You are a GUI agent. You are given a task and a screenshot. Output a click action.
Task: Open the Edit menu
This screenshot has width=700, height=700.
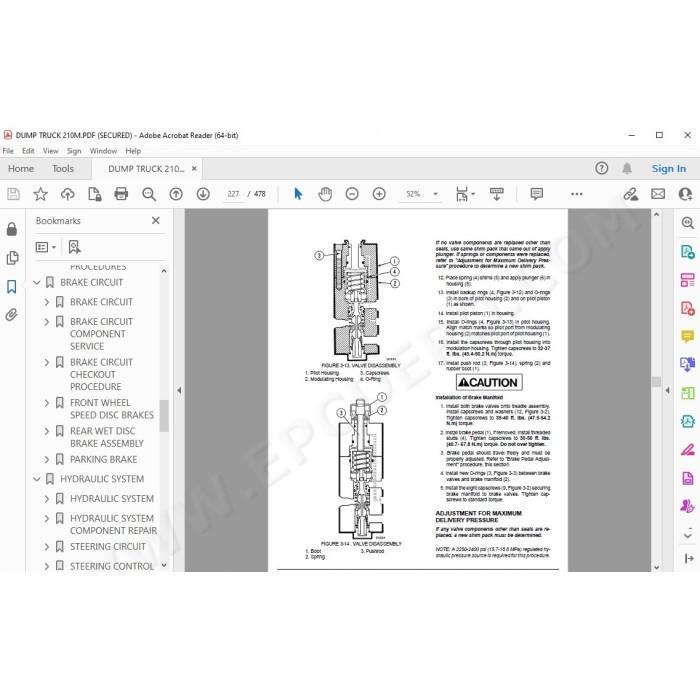[28, 151]
